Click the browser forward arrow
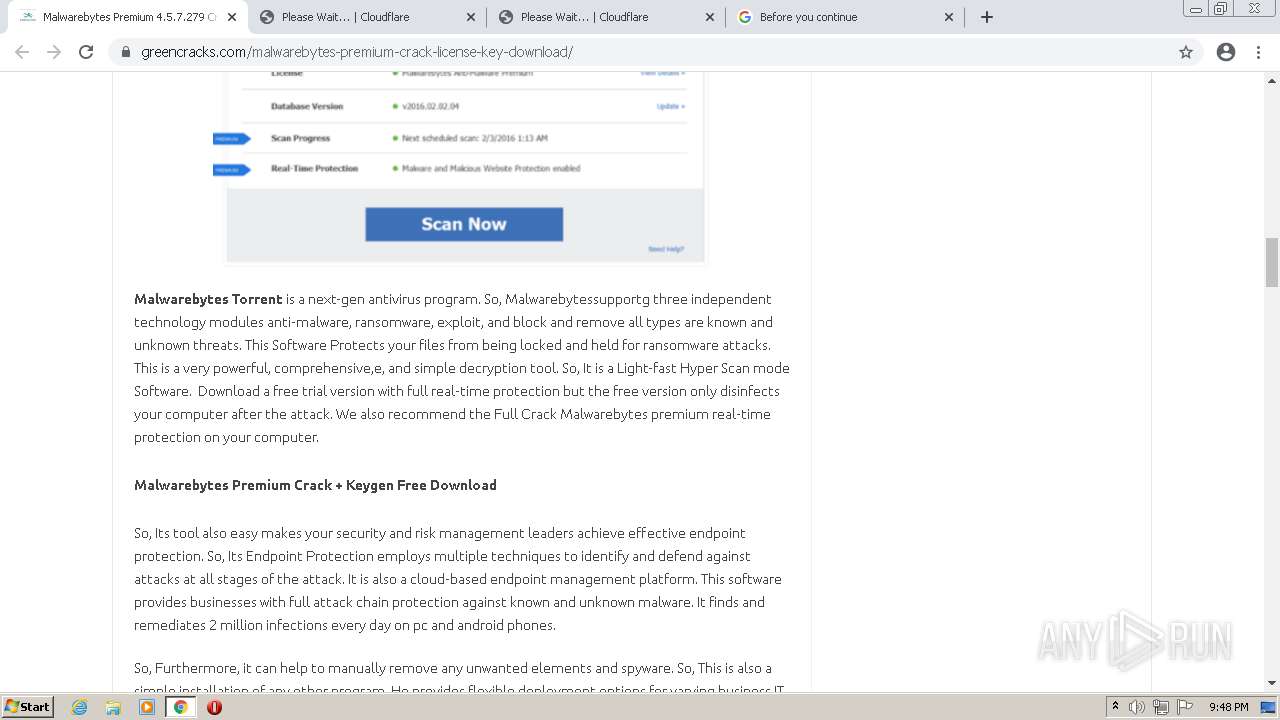 coord(54,52)
